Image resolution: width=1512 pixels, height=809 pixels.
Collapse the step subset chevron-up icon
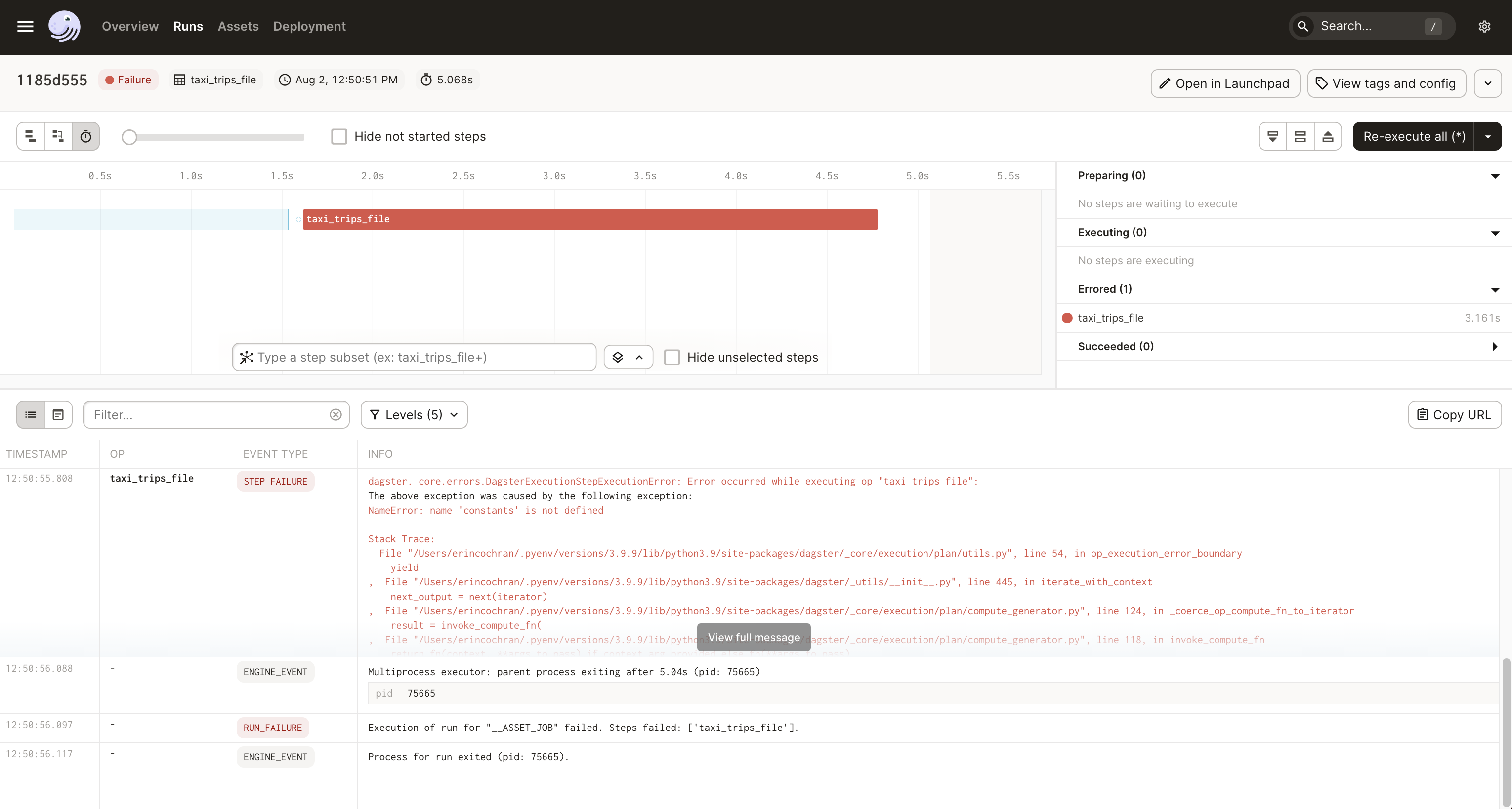coord(639,357)
